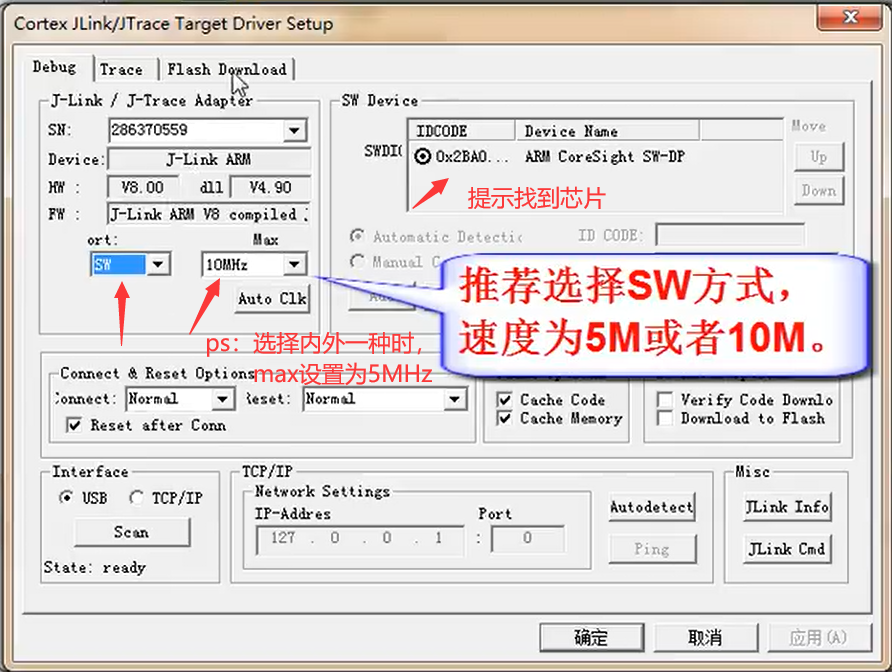Switch to the Trace tab
Screen dimensions: 892x672
(122, 69)
